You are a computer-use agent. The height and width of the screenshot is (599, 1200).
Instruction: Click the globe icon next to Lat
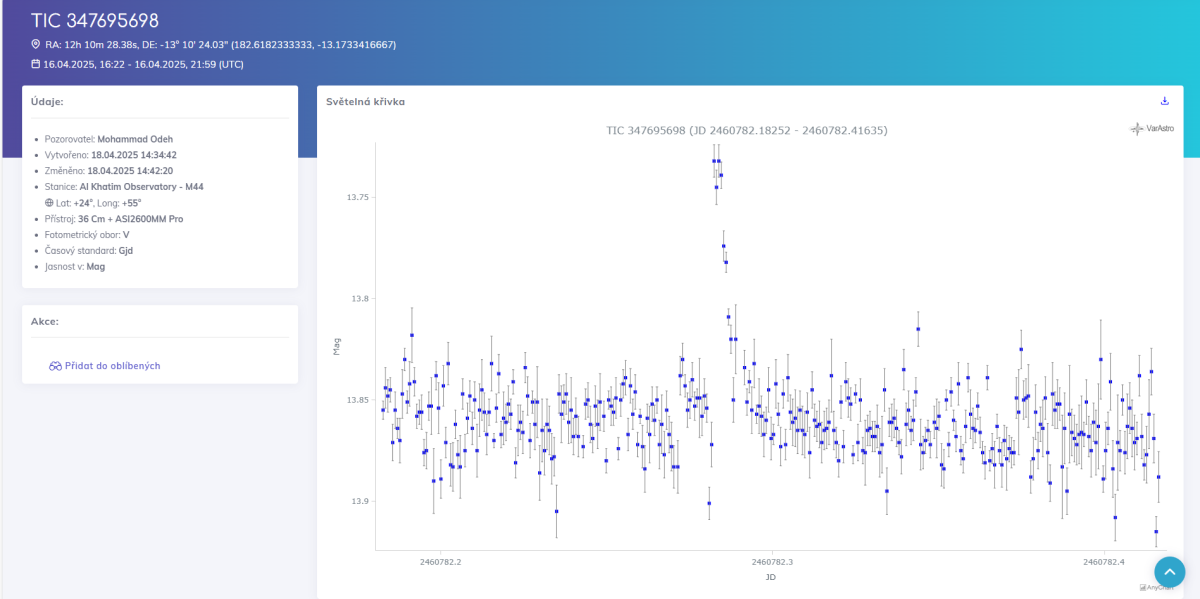click(49, 203)
